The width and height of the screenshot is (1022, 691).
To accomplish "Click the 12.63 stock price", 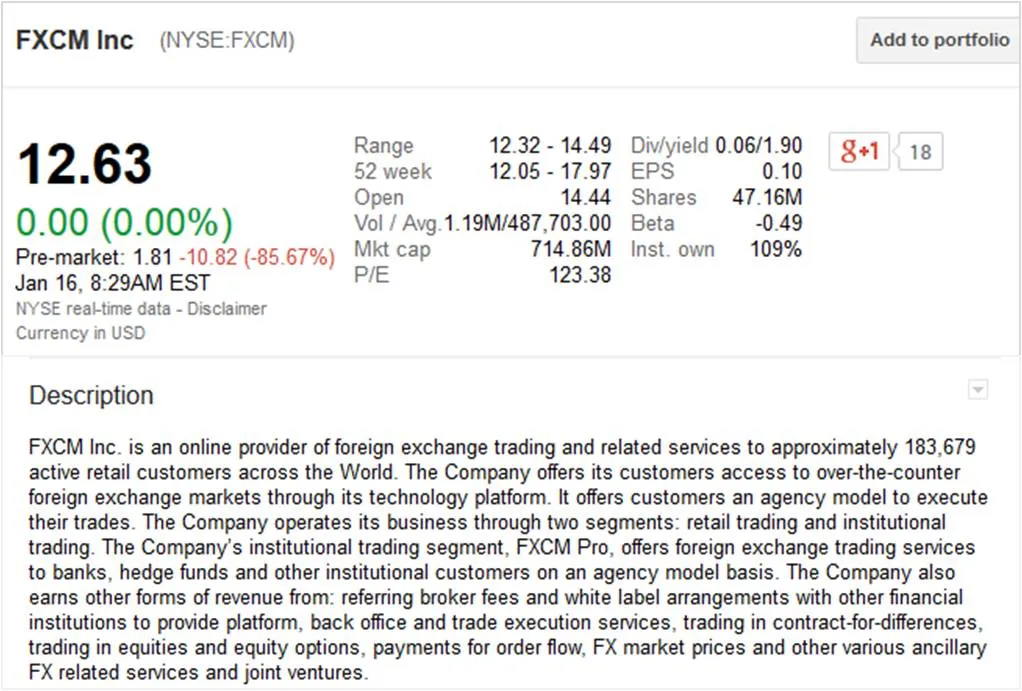I will [85, 164].
